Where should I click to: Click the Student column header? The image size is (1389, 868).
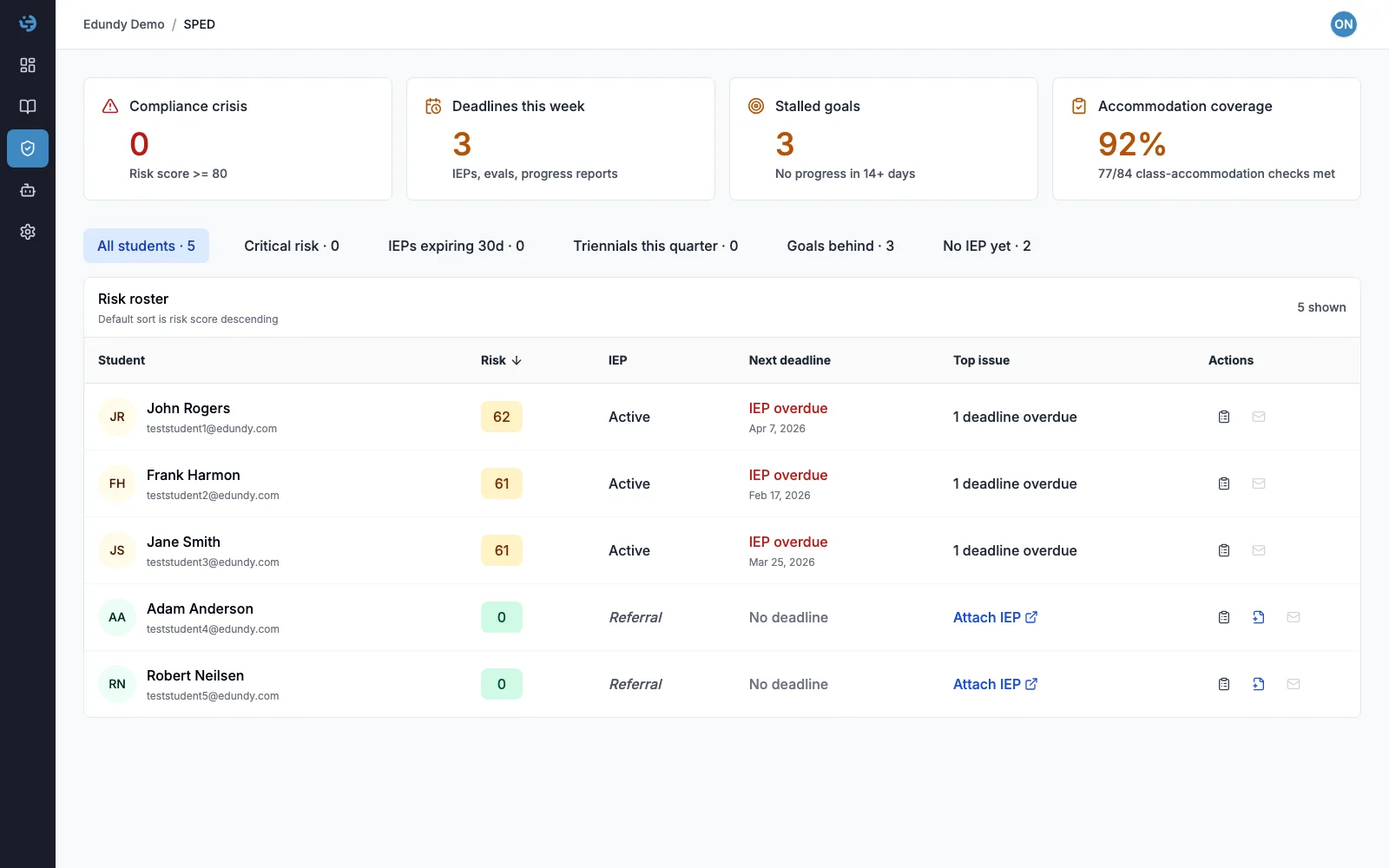122,360
